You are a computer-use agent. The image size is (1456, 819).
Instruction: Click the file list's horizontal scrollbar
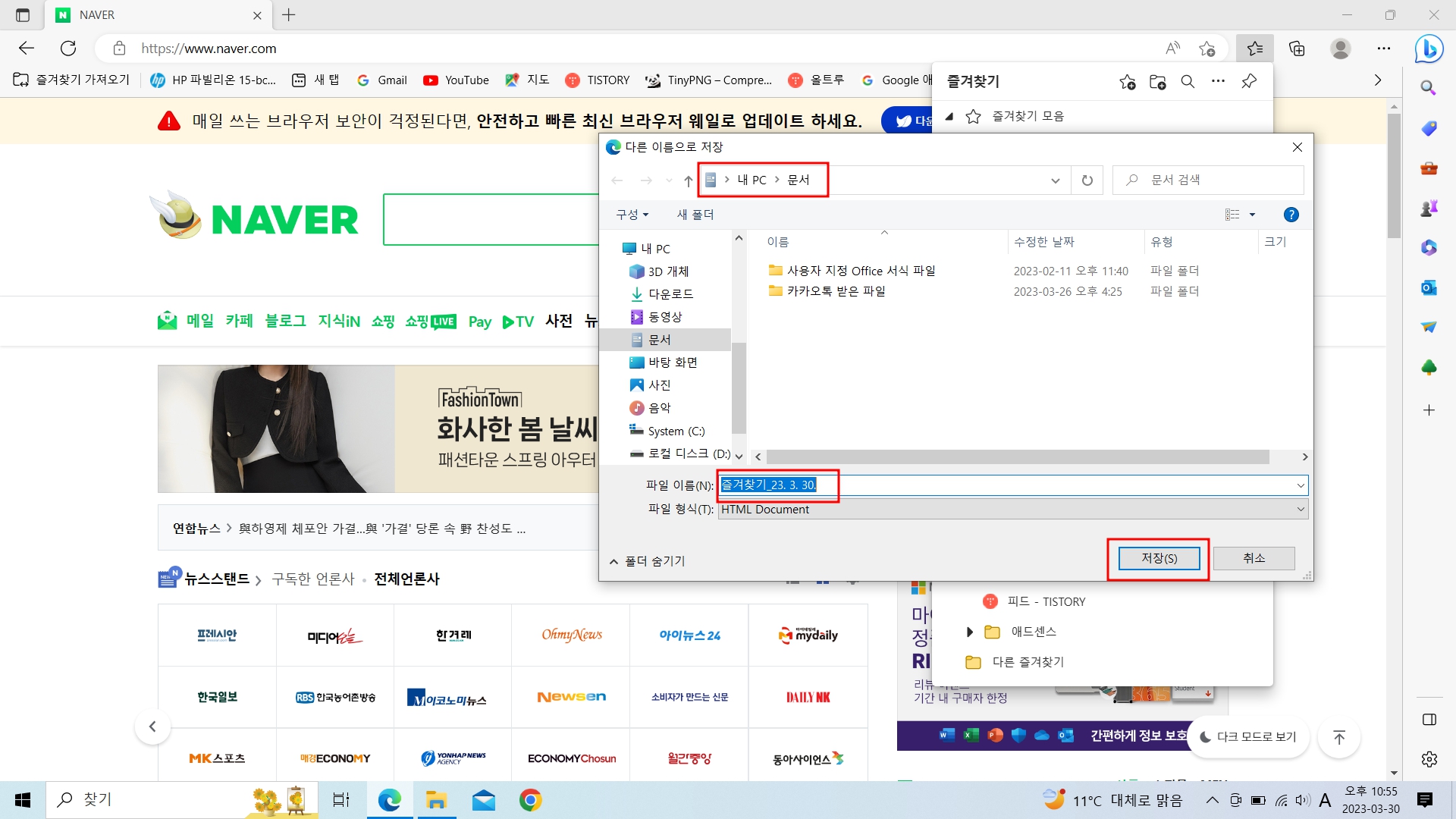click(x=1016, y=457)
